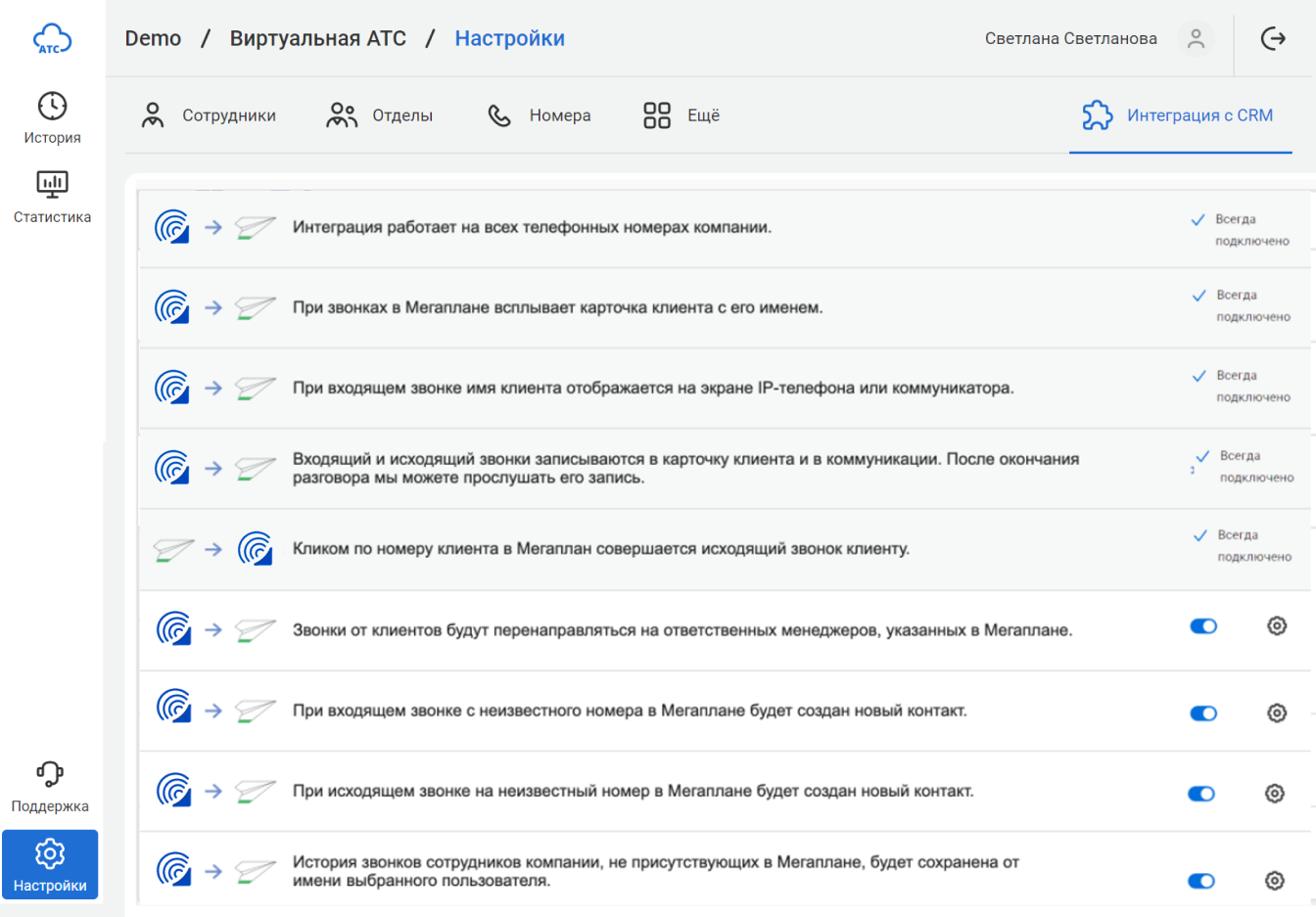The image size is (1316, 917).
Task: Click ATC icon in 'Кликом по номеру клиента' row
Action: point(256,549)
